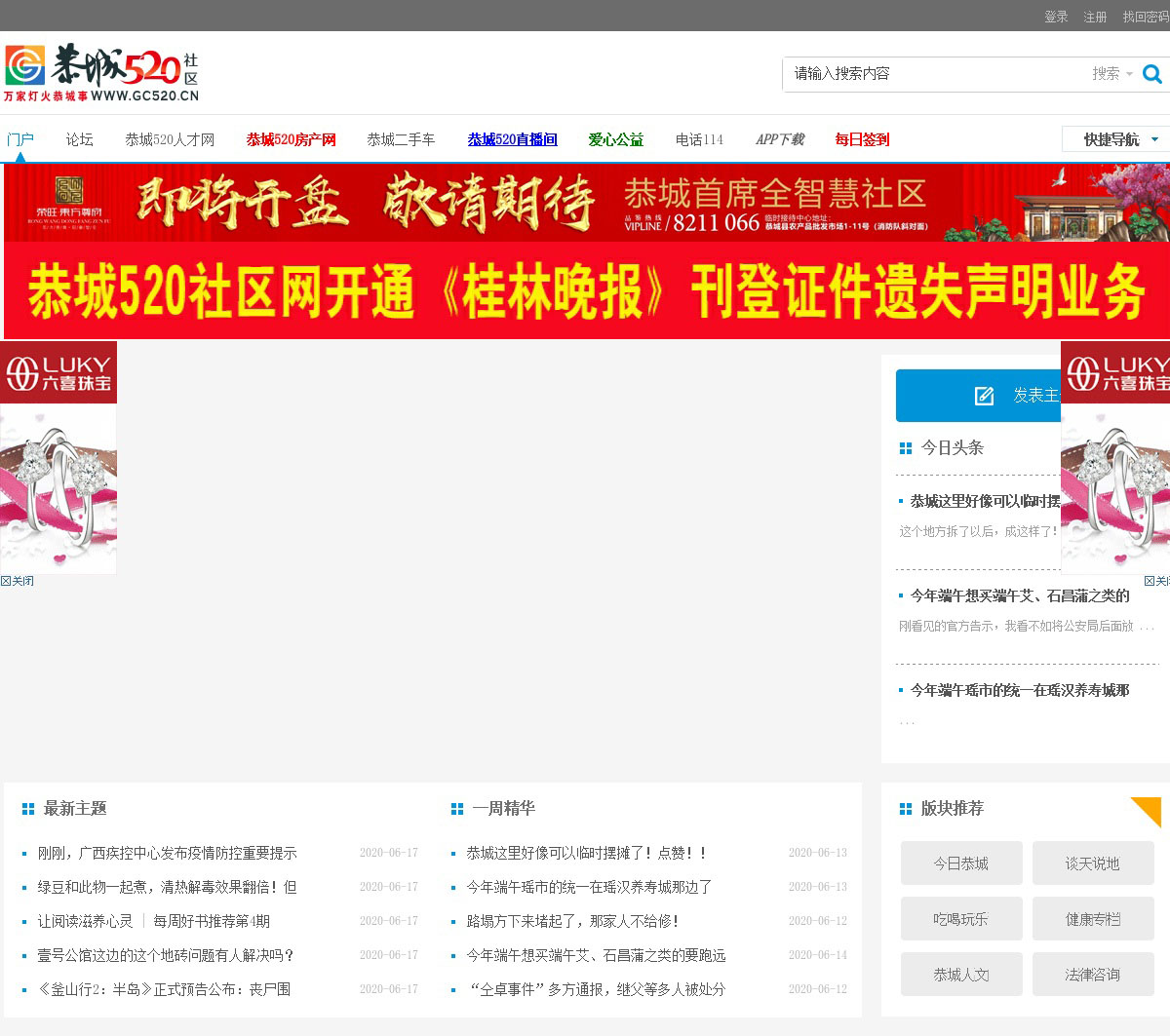Open the 搜索 type dropdown
This screenshot has width=1170, height=1036.
[1111, 74]
